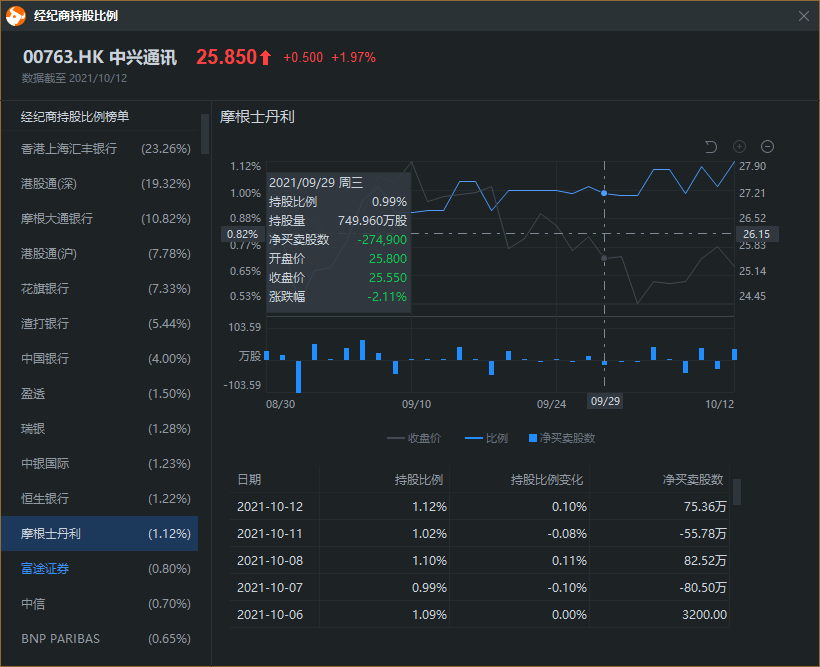Click the reset chart view arrow icon
This screenshot has height=667, width=820.
click(x=711, y=147)
